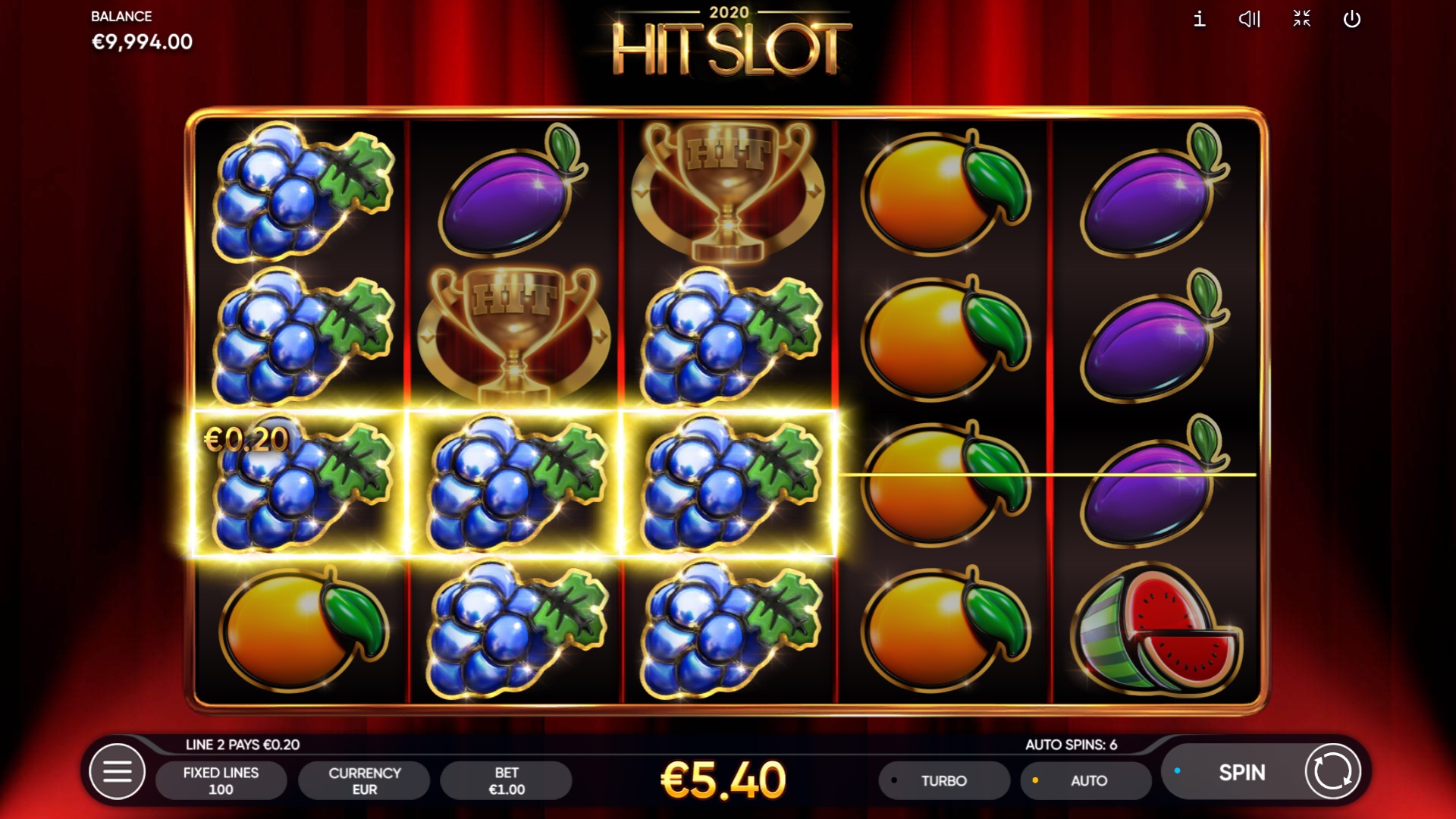Open the hamburger menu
Image resolution: width=1456 pixels, height=819 pixels.
pyautogui.click(x=117, y=772)
